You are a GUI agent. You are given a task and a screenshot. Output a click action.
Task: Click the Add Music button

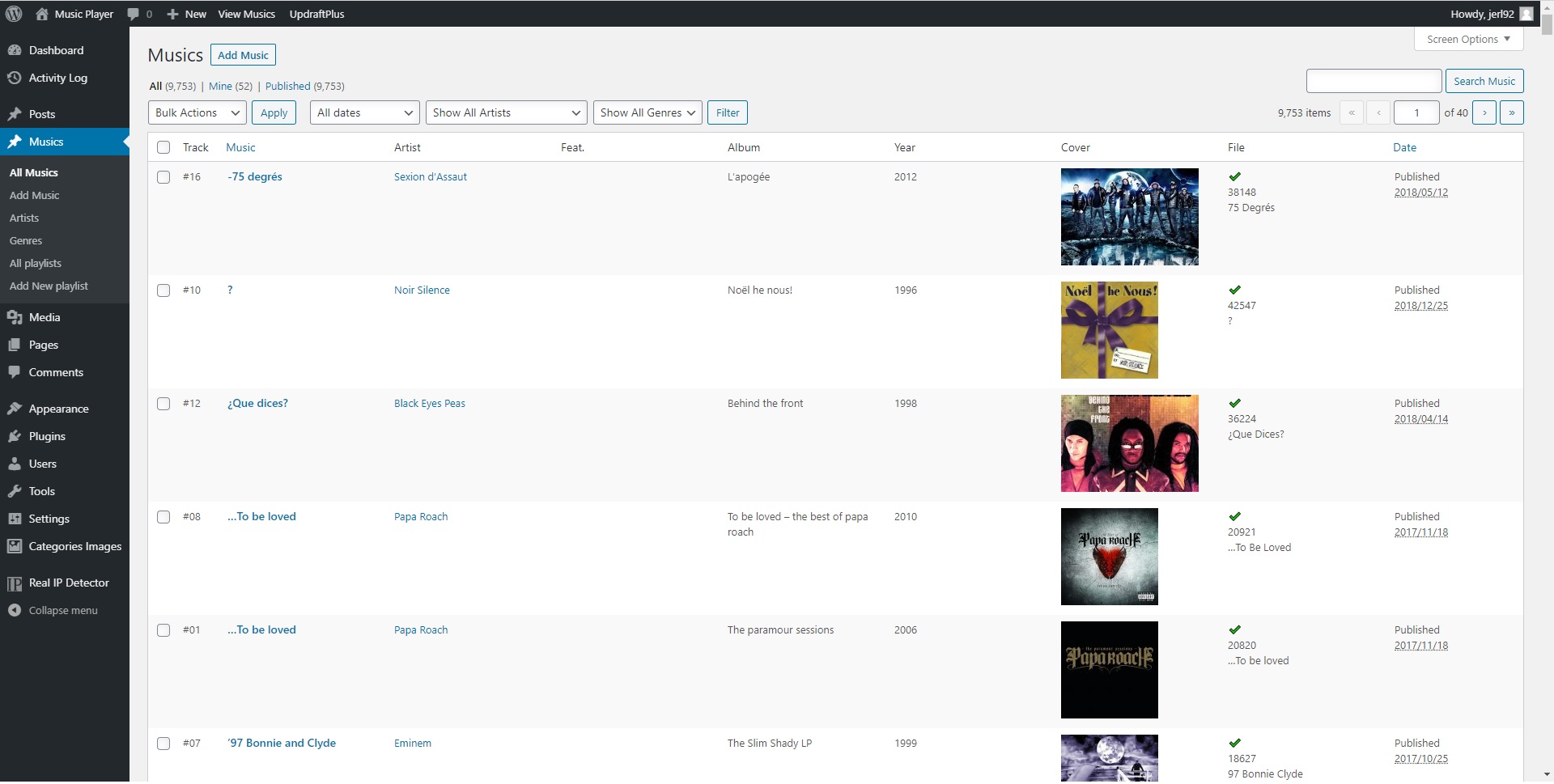244,55
